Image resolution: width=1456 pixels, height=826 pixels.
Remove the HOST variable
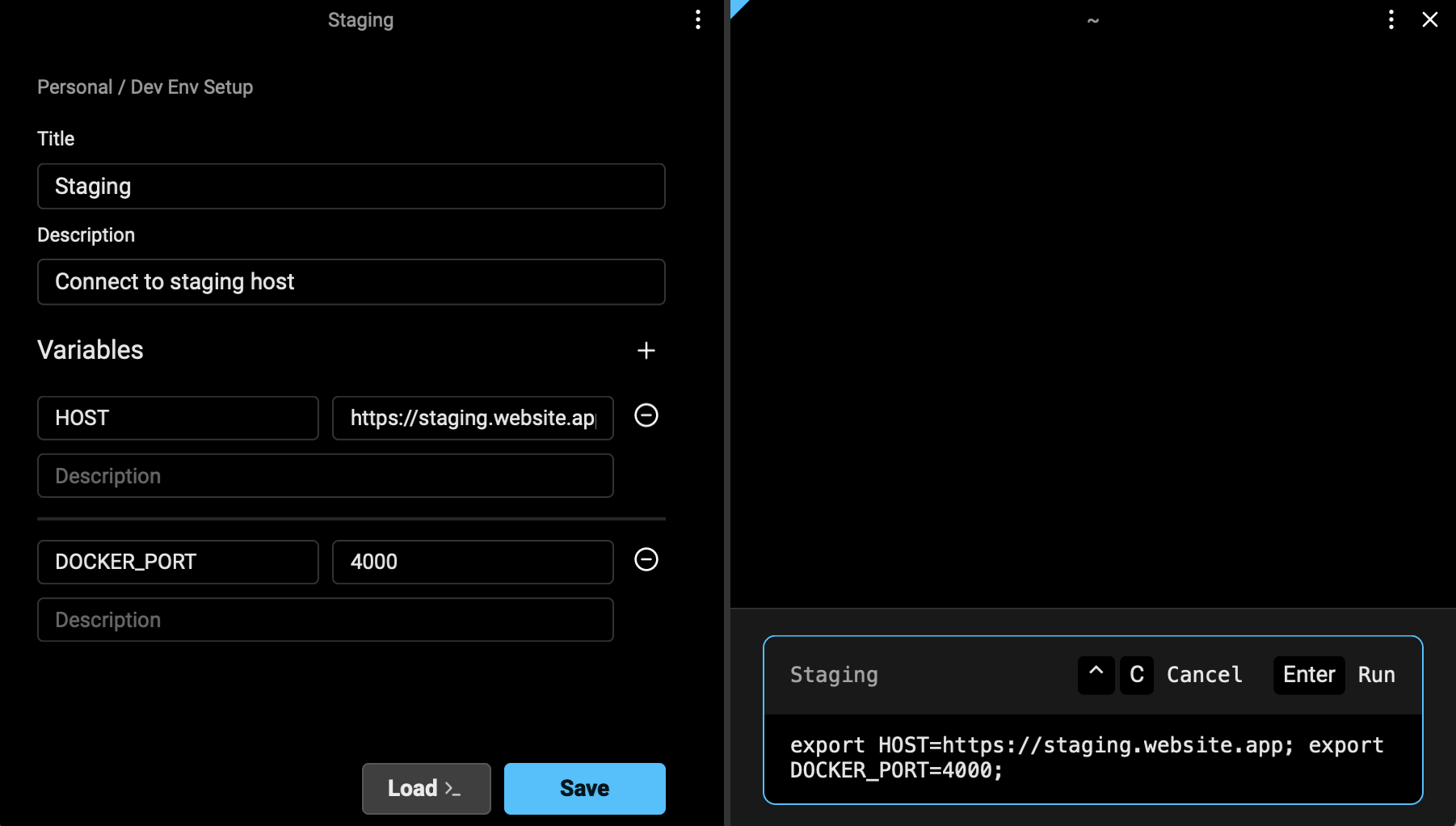coord(646,415)
